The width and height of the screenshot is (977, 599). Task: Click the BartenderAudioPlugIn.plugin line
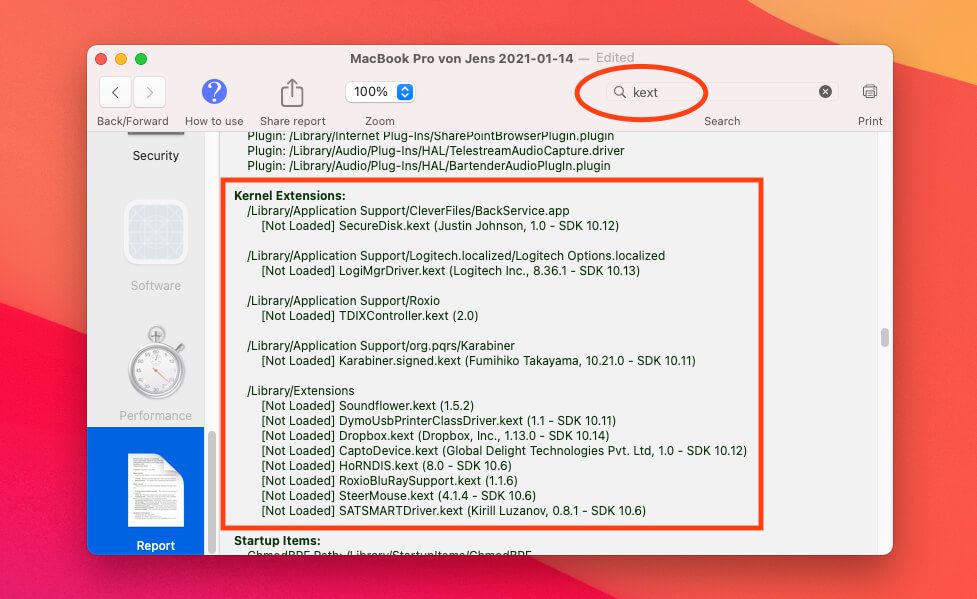coord(429,166)
